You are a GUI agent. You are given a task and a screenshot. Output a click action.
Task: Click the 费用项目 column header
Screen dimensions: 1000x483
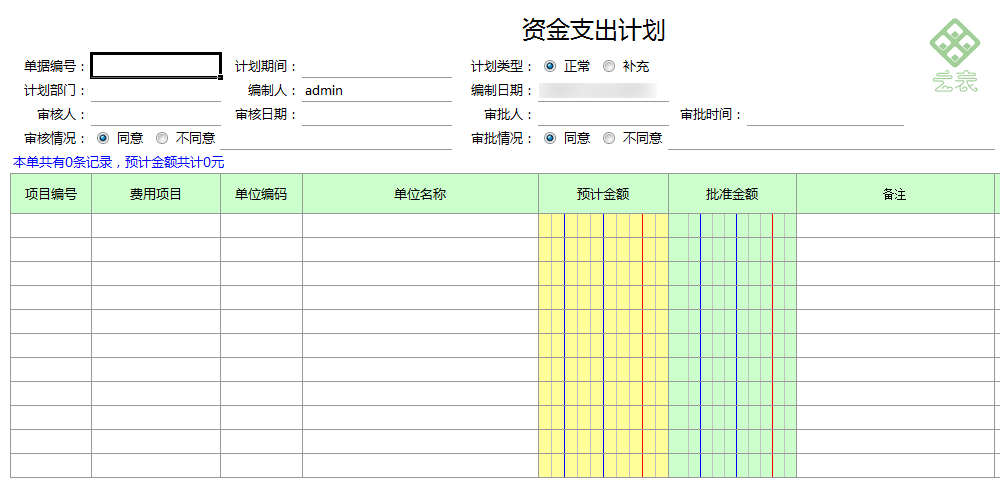point(156,194)
